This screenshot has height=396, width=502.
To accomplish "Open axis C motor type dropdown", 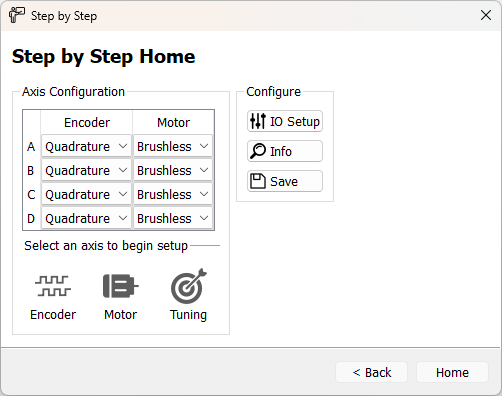I will click(x=173, y=194).
